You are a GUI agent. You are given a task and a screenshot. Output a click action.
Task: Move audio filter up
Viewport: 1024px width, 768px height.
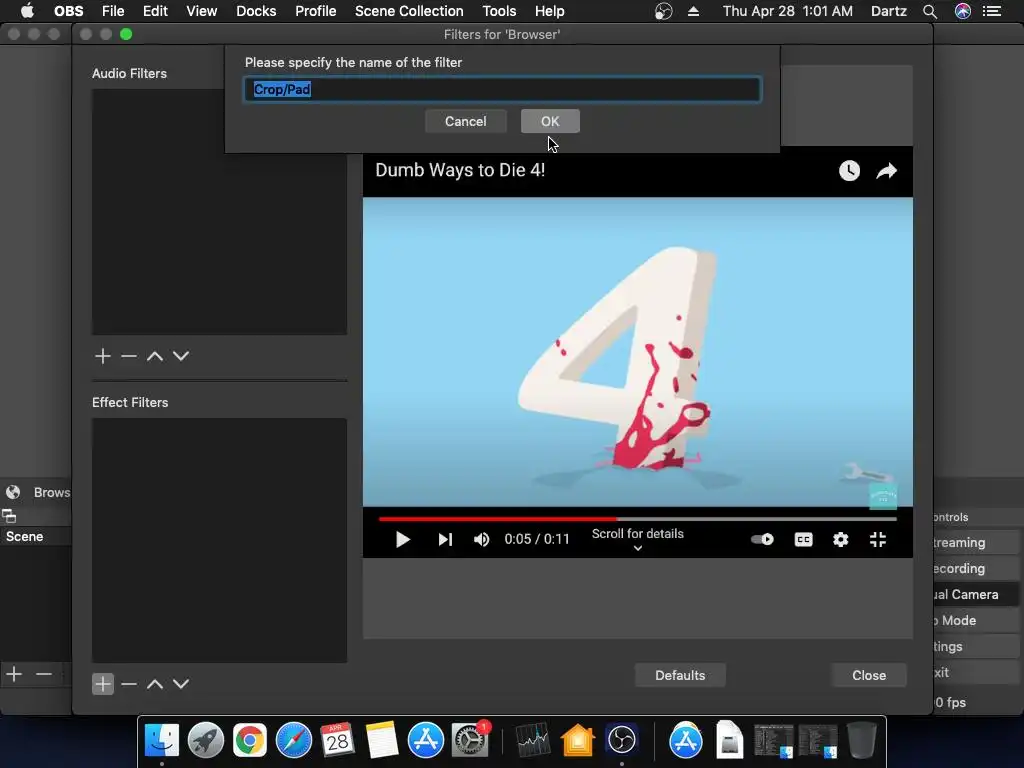click(x=155, y=356)
